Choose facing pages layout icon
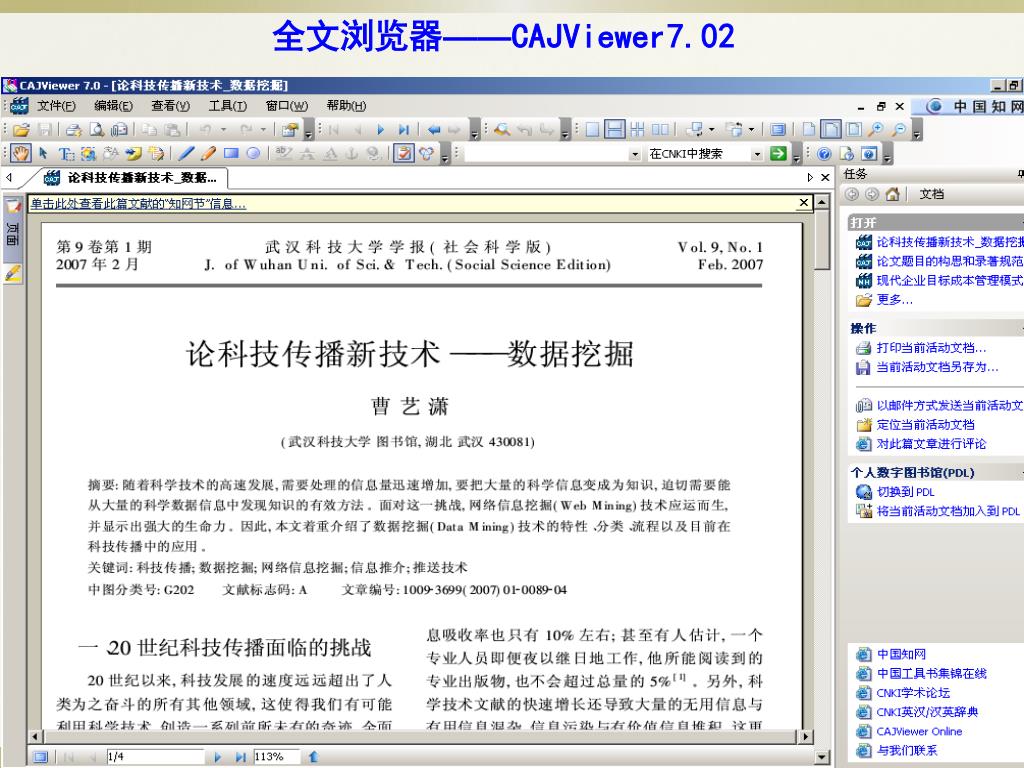Viewport: 1024px width, 768px height. [x=660, y=129]
